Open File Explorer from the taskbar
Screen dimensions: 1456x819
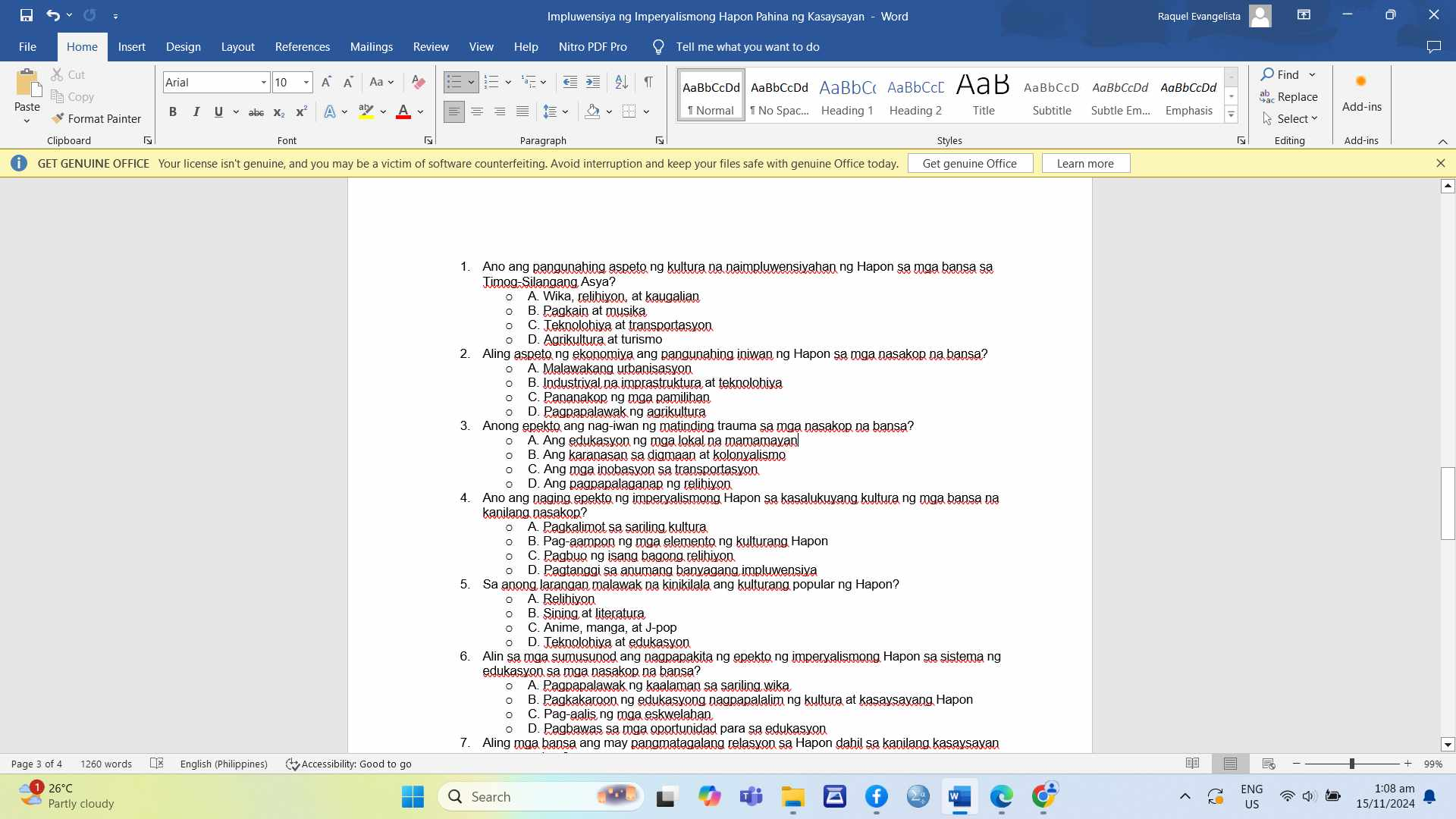tap(793, 796)
